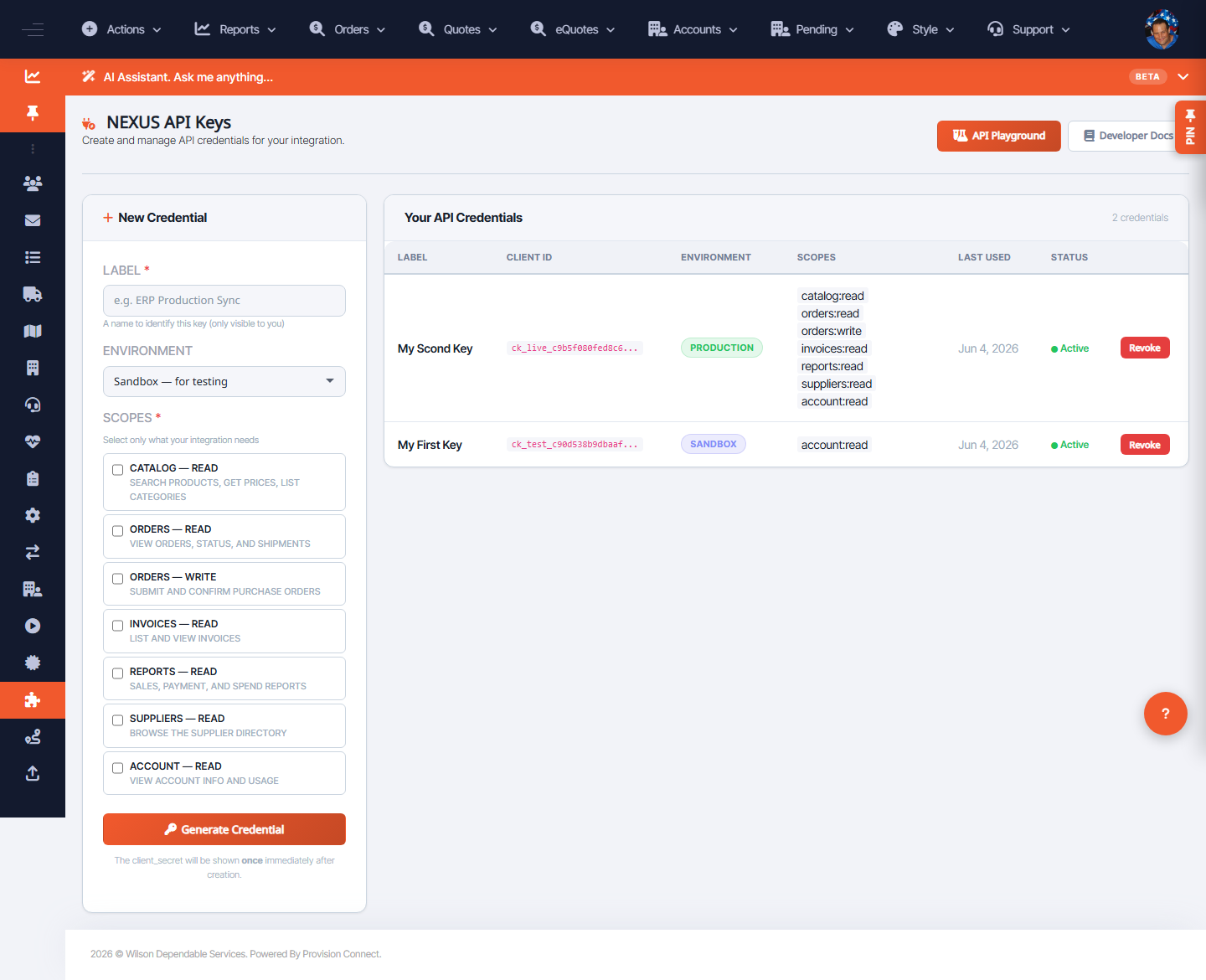The width and height of the screenshot is (1206, 980).
Task: Click the AI Assistant magic wand icon
Action: click(89, 76)
